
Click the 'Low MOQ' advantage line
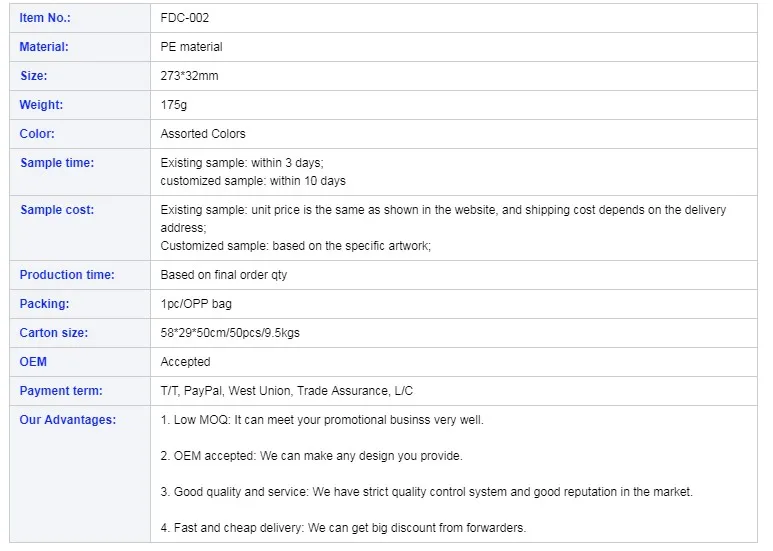322,420
